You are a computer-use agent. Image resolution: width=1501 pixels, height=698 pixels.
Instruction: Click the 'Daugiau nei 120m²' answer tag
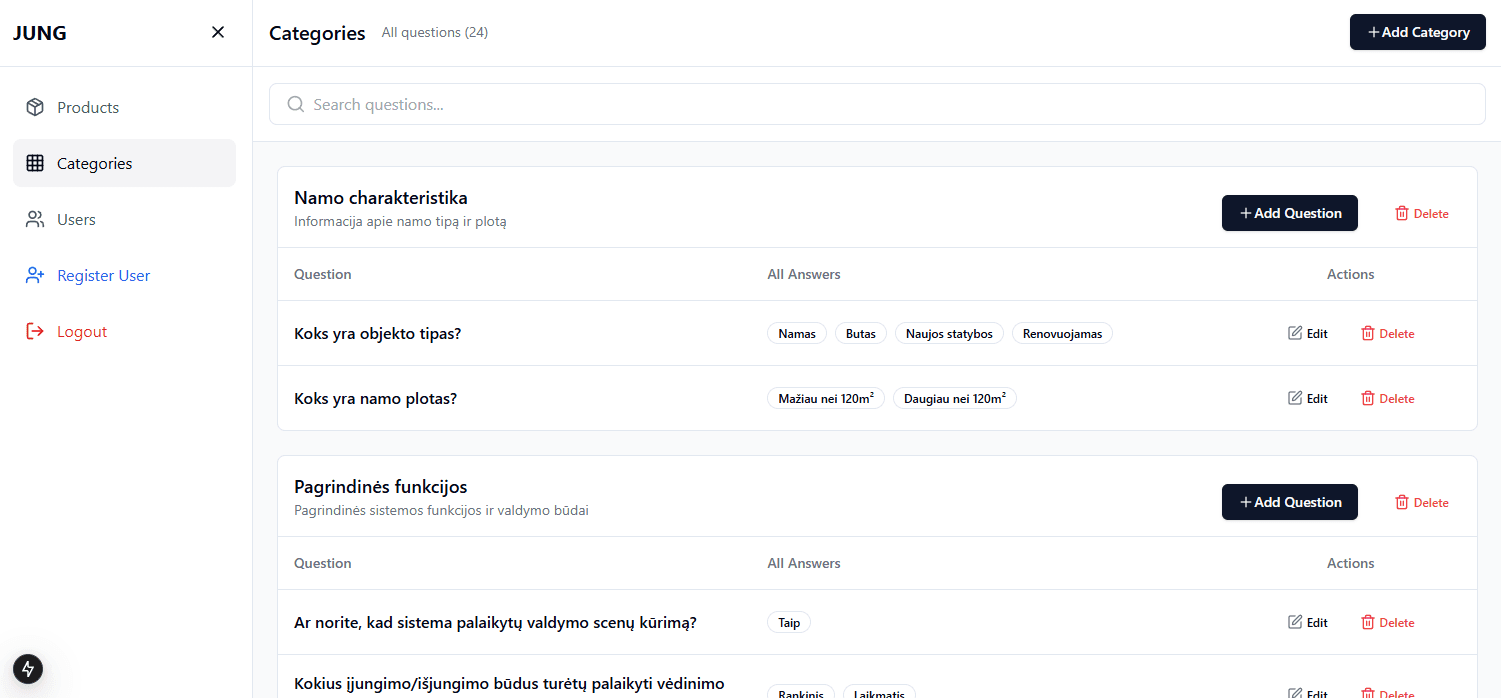[955, 398]
